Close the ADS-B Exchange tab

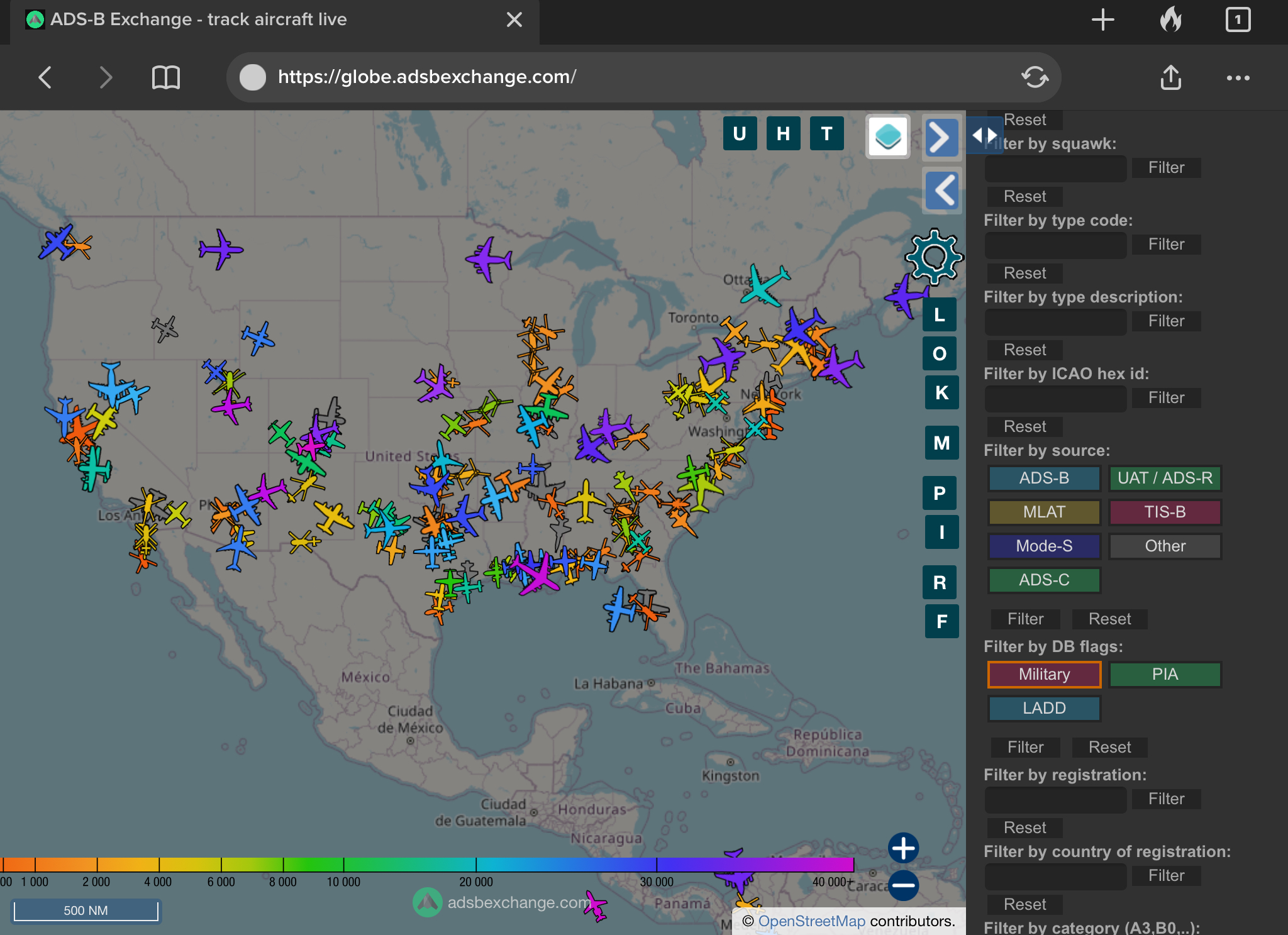point(514,19)
